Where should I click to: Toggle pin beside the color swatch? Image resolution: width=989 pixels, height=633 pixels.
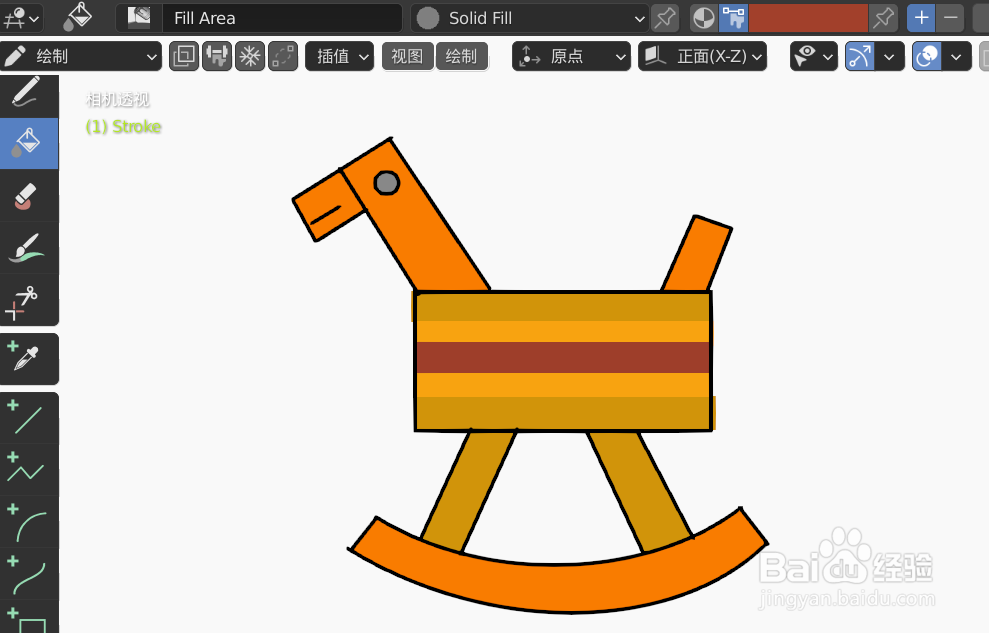click(x=884, y=18)
